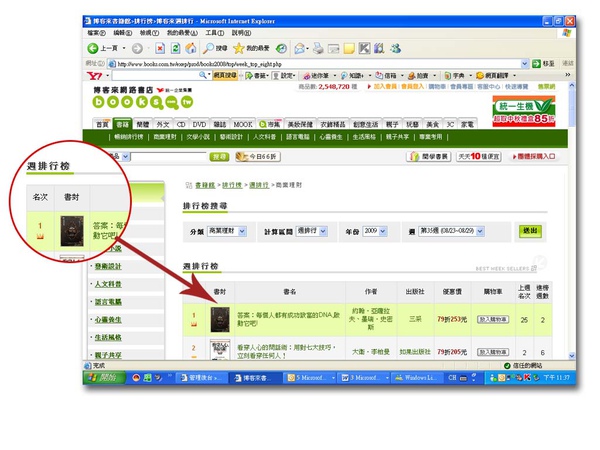Click the green 搜尋 site search button

point(219,157)
